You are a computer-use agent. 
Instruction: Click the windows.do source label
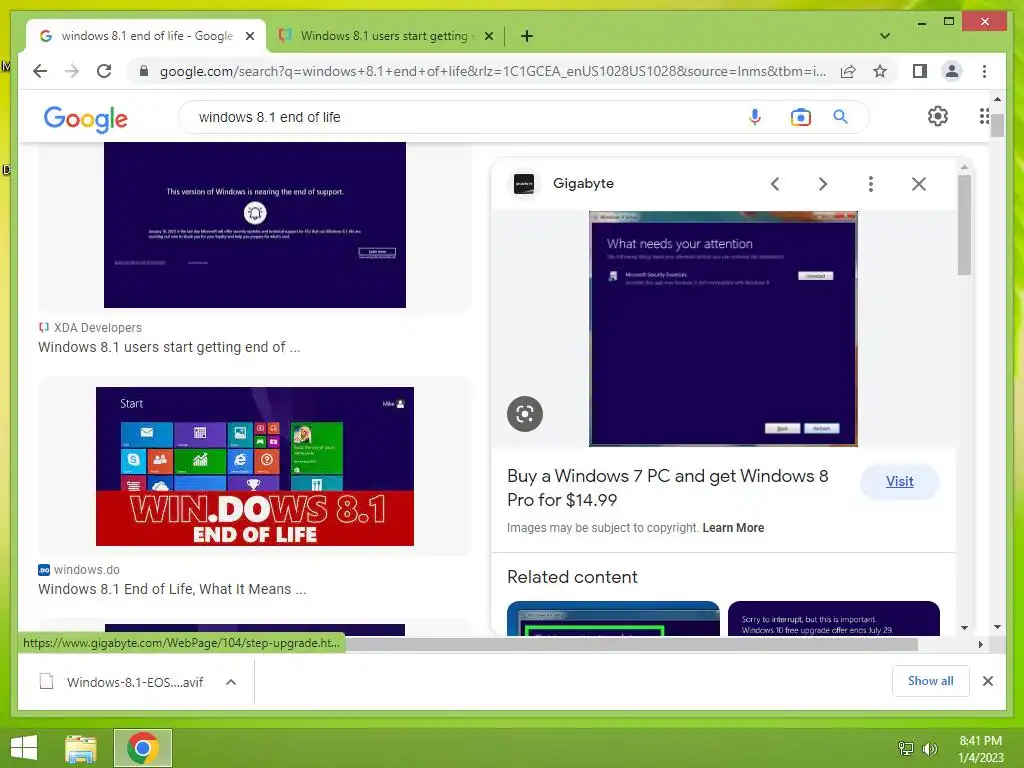(87, 569)
